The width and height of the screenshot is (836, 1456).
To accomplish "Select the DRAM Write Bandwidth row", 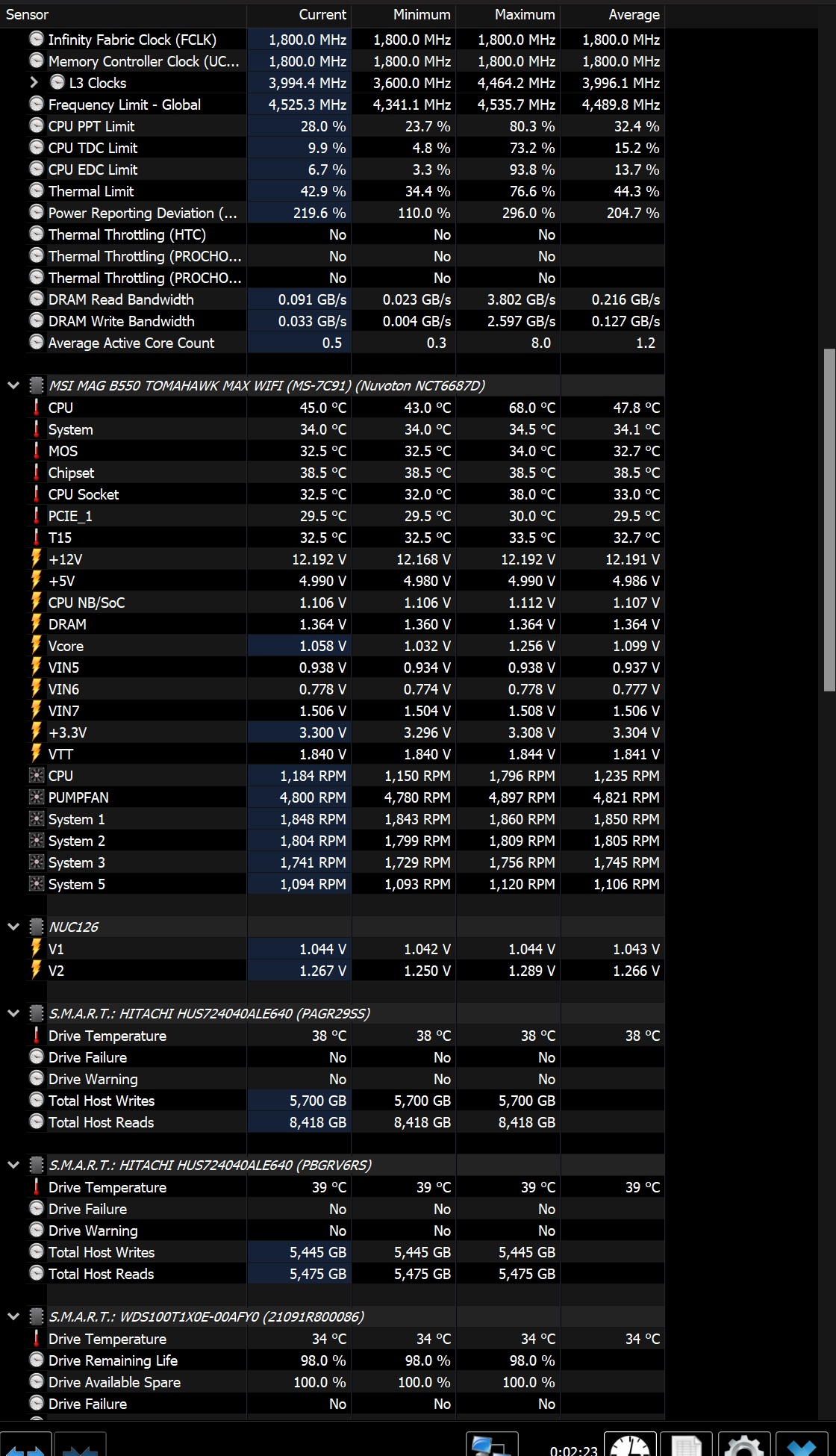I will point(332,321).
